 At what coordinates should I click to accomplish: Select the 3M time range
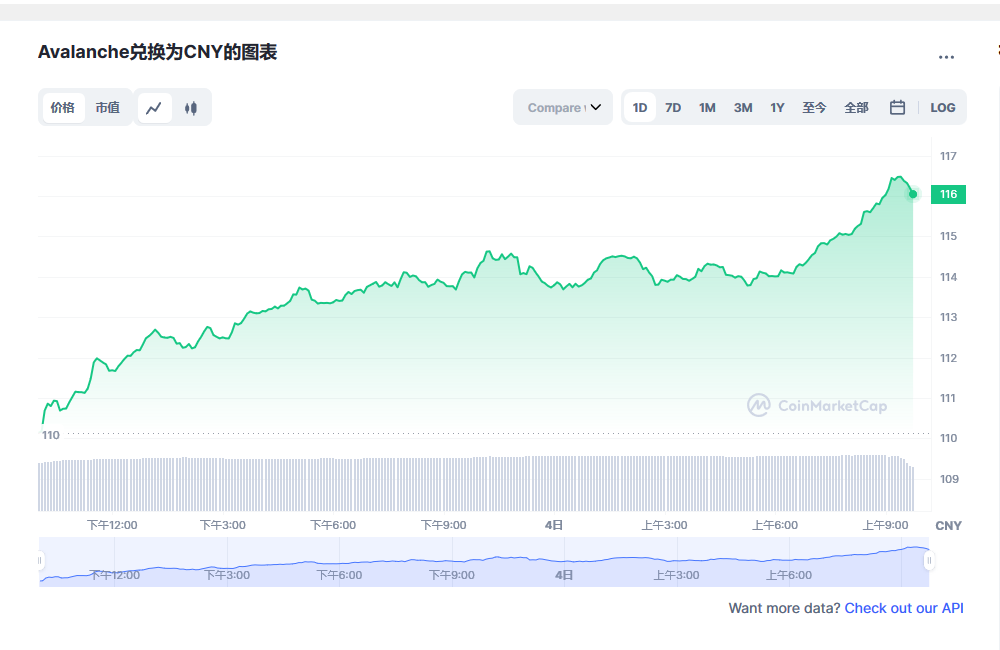(742, 108)
